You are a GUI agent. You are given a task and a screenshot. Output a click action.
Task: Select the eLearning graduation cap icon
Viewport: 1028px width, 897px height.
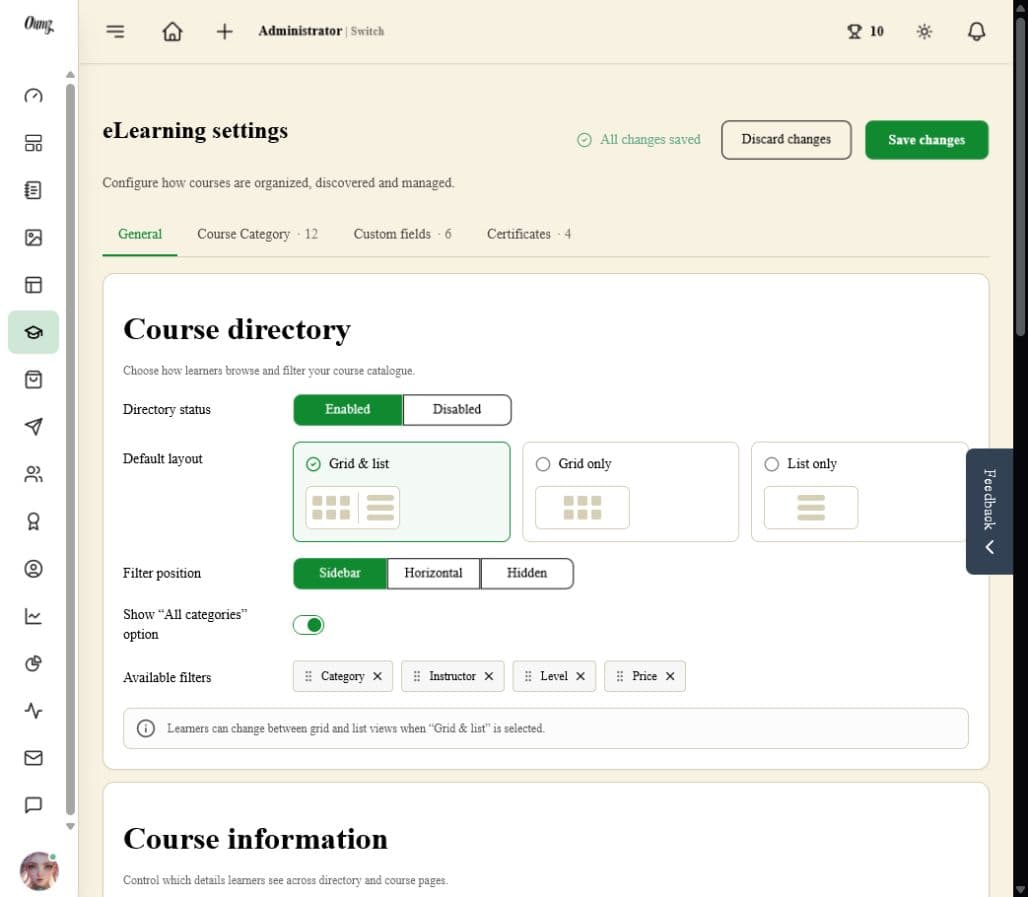(x=33, y=332)
